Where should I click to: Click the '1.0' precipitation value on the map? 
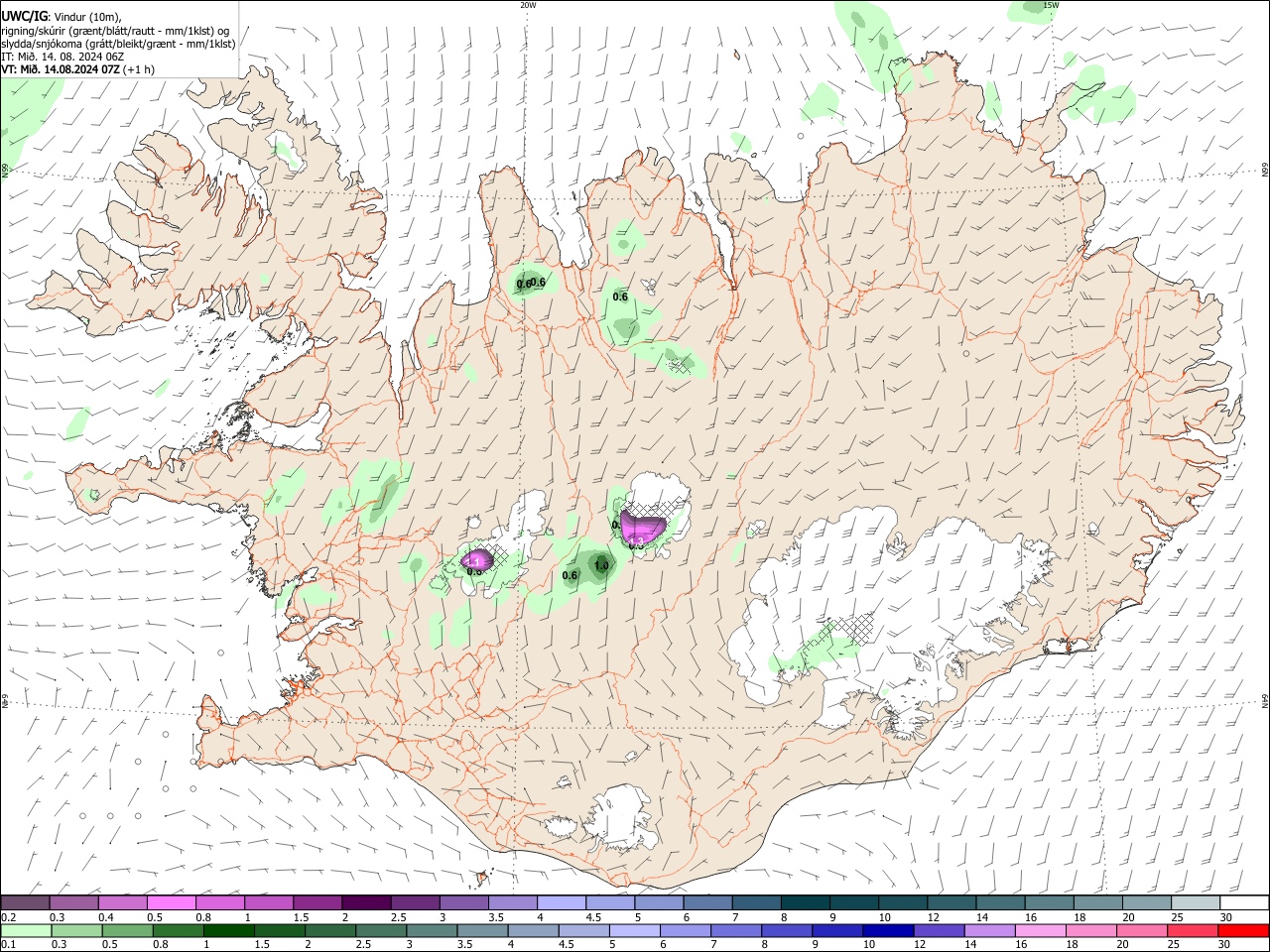[x=601, y=566]
